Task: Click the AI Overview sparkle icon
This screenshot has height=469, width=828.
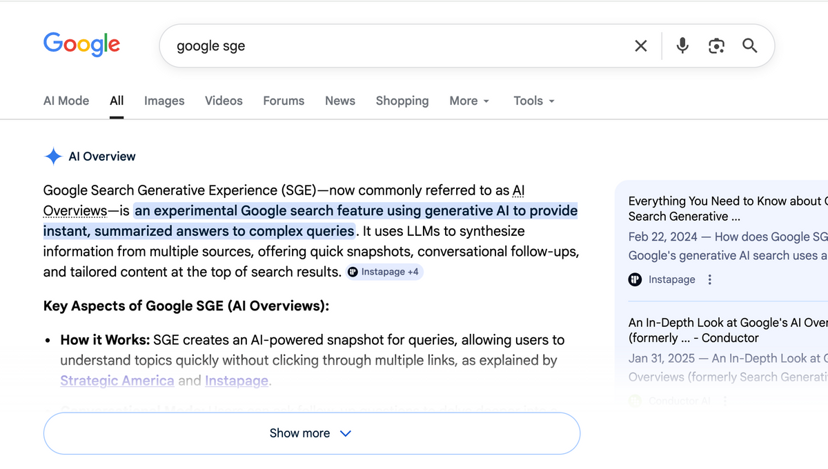Action: click(x=53, y=156)
